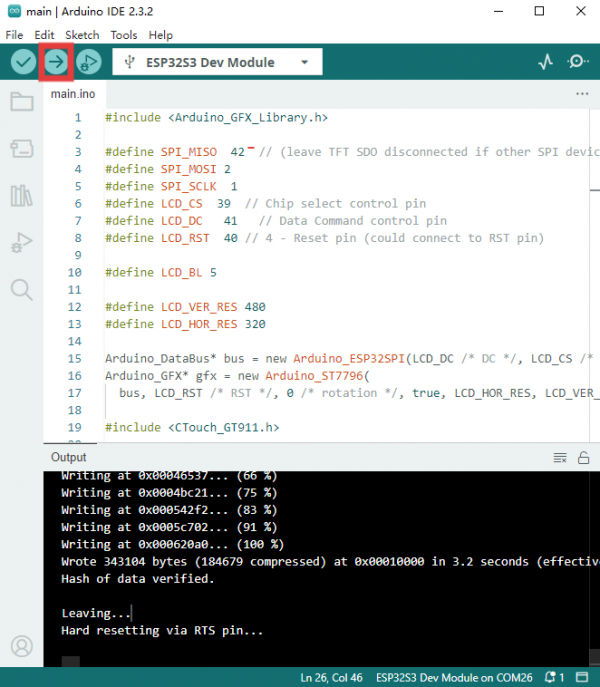Start debugging with the Debug toolbar button
The height and width of the screenshot is (687, 600).
[x=89, y=62]
